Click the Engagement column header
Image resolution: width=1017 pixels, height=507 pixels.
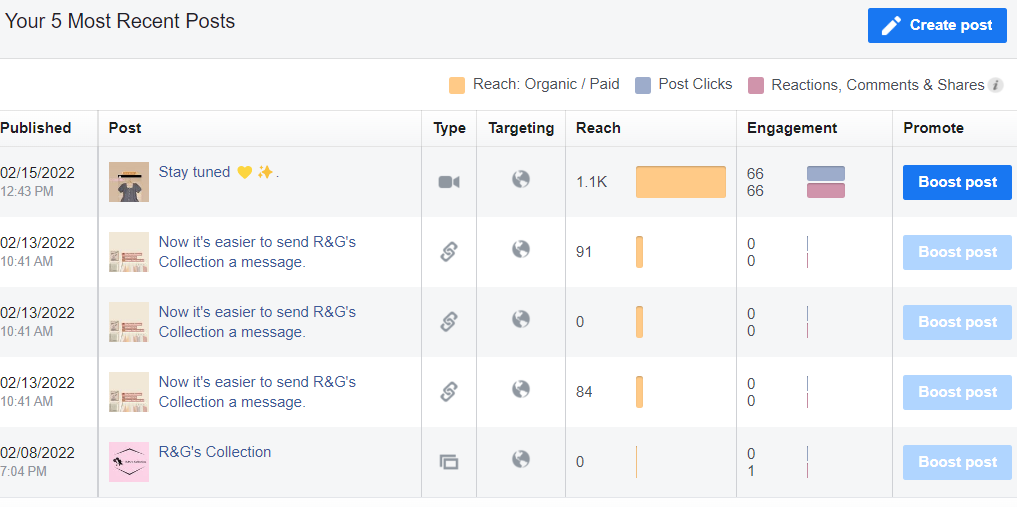click(792, 128)
